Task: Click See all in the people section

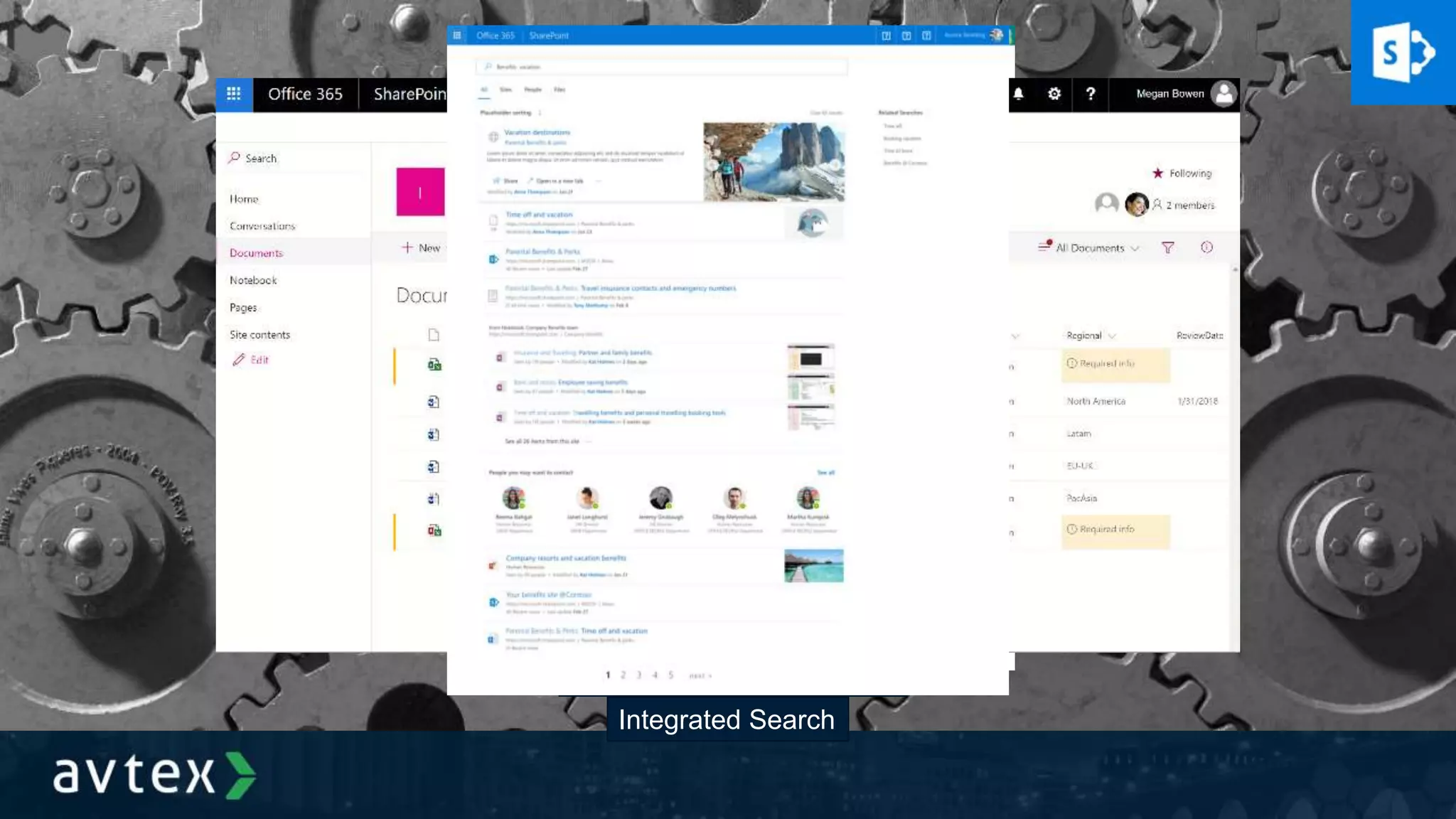Action: 825,473
